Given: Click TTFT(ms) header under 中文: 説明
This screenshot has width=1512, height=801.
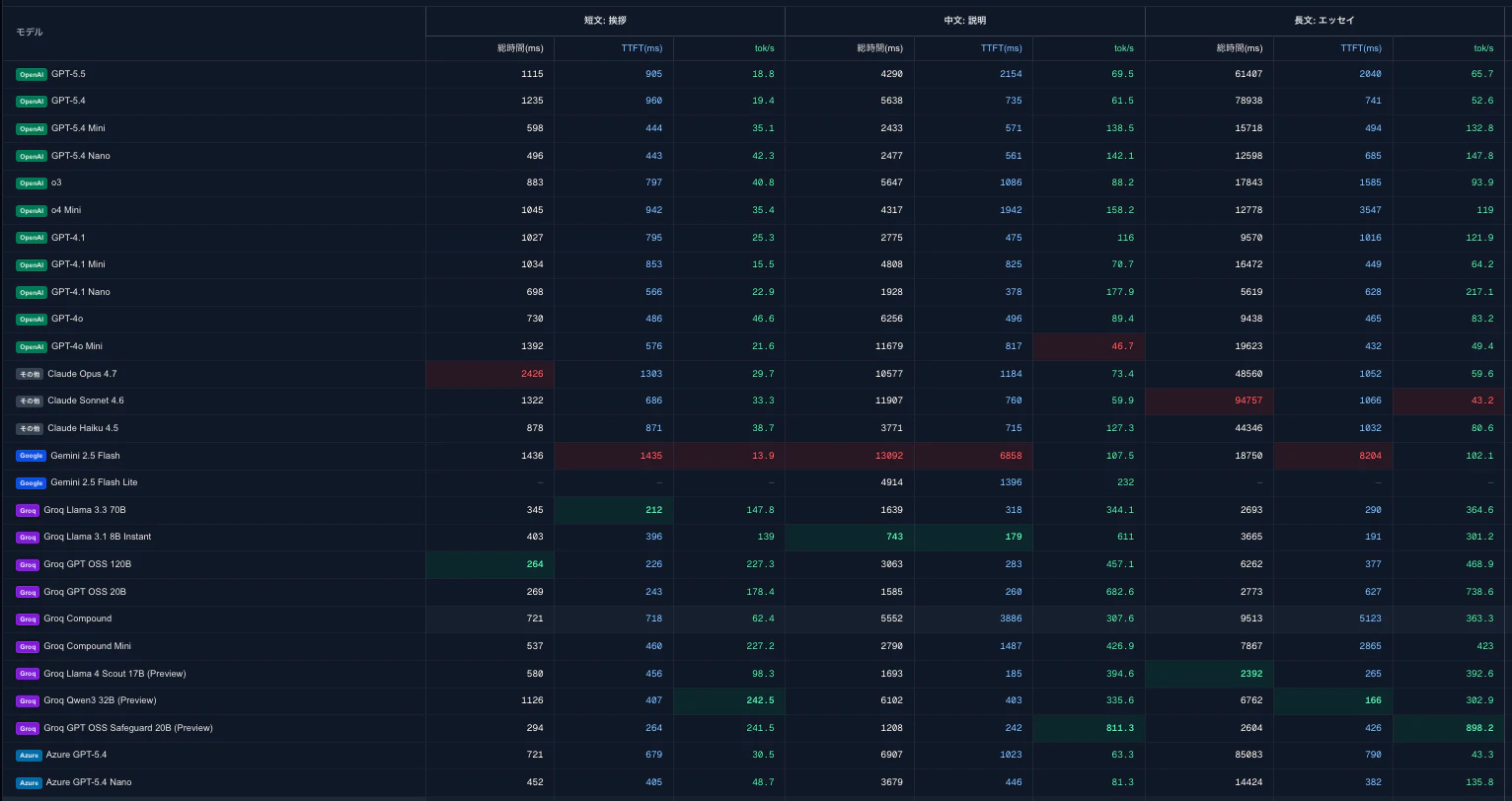Looking at the screenshot, I should (x=1002, y=48).
